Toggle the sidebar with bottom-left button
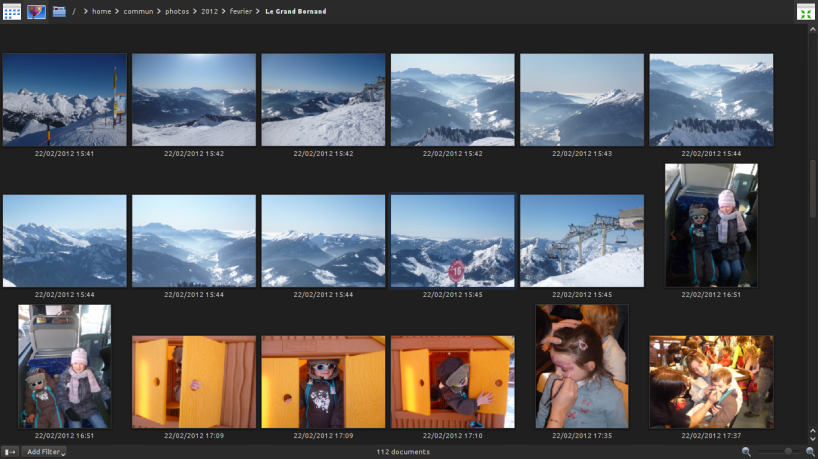Viewport: 818px width, 459px height. (x=10, y=452)
